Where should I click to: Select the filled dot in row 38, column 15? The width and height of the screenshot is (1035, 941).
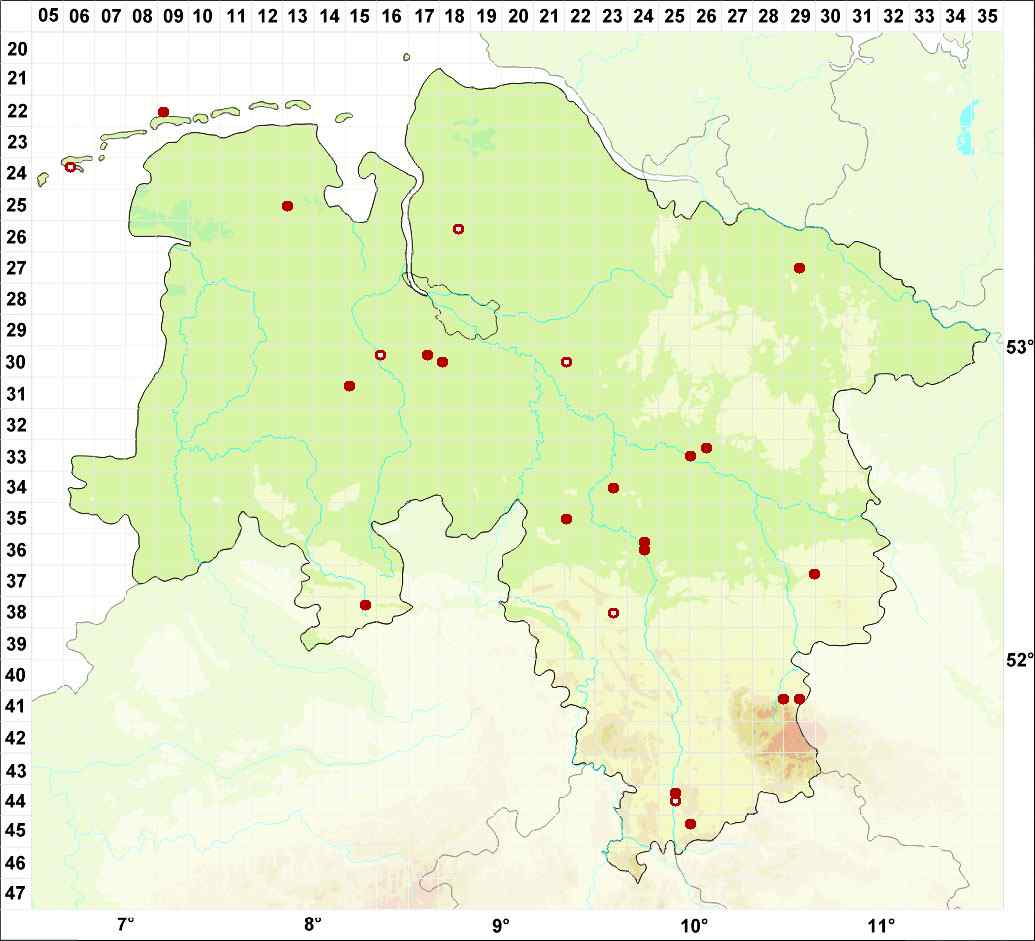(x=365, y=605)
